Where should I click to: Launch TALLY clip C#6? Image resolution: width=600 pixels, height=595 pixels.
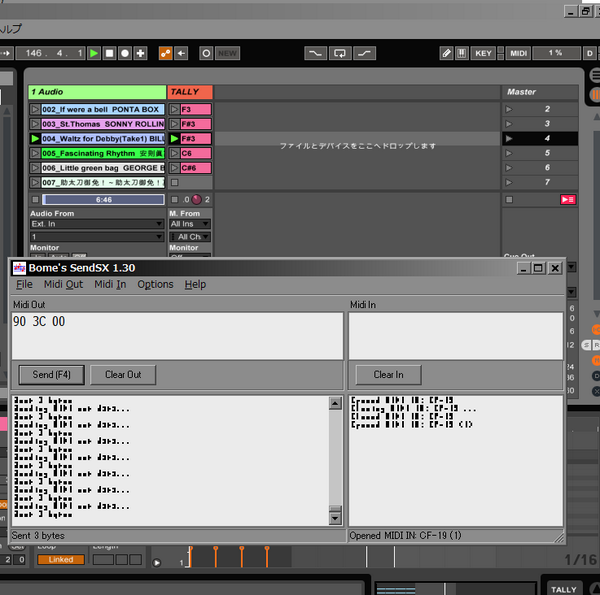pyautogui.click(x=174, y=168)
